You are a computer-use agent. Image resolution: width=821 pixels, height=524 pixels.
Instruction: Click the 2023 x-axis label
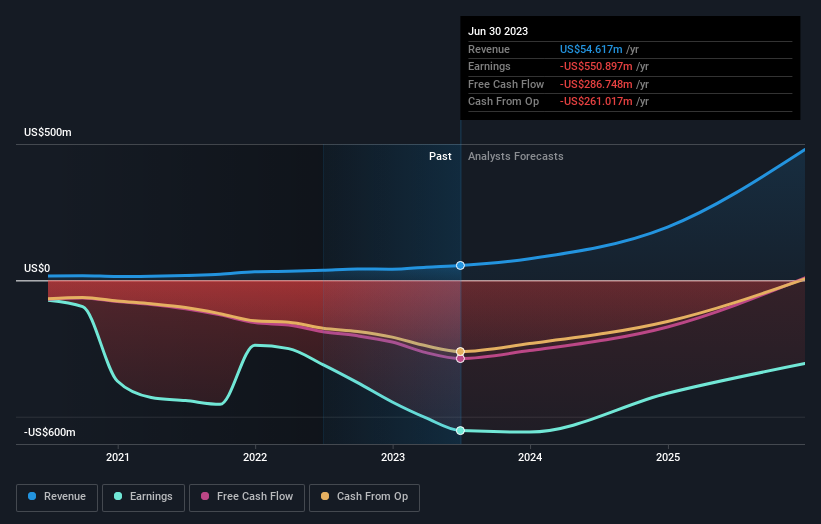tap(393, 457)
